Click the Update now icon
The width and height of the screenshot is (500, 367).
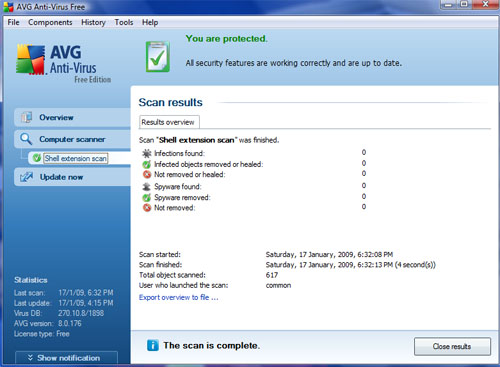(26, 177)
